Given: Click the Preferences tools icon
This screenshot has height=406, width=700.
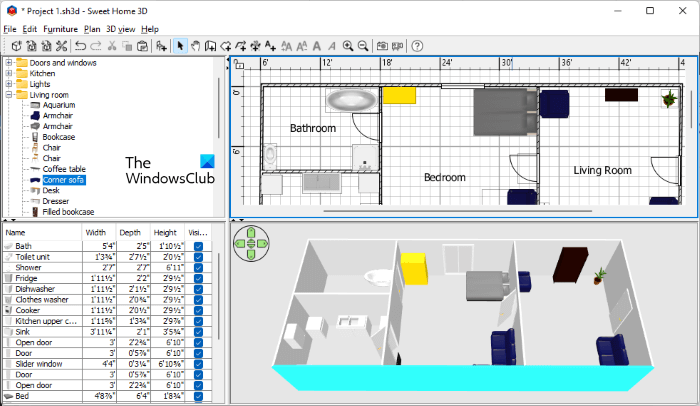Looking at the screenshot, I should (x=62, y=46).
